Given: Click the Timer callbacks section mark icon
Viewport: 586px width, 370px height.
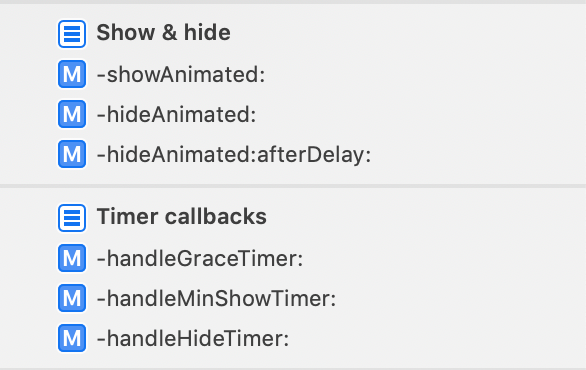Looking at the screenshot, I should tap(72, 218).
